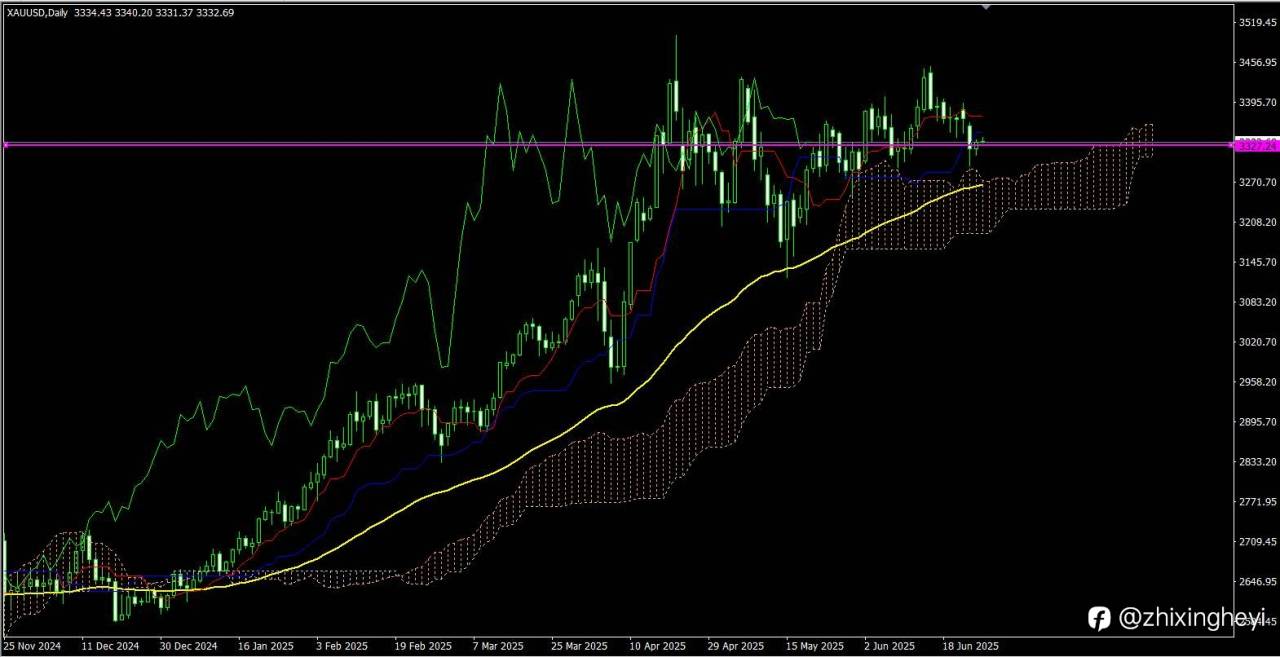This screenshot has width=1280, height=657.
Task: Click the 2646.95 price scale label
Action: (x=1258, y=582)
